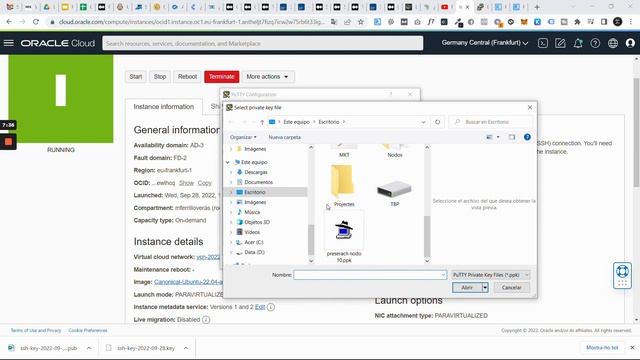Image resolution: width=640 pixels, height=360 pixels.
Task: Open the file dialog blue help icon
Action: 527,137
